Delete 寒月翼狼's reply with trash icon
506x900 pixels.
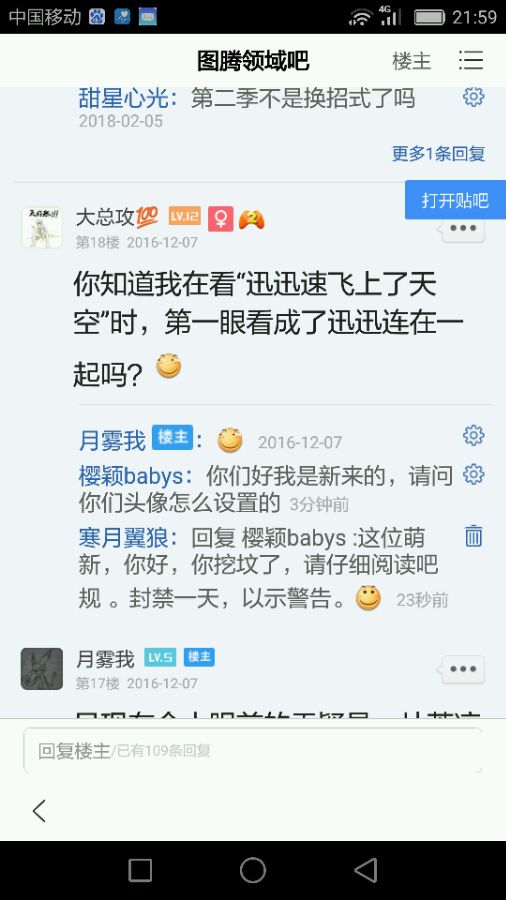click(x=473, y=536)
